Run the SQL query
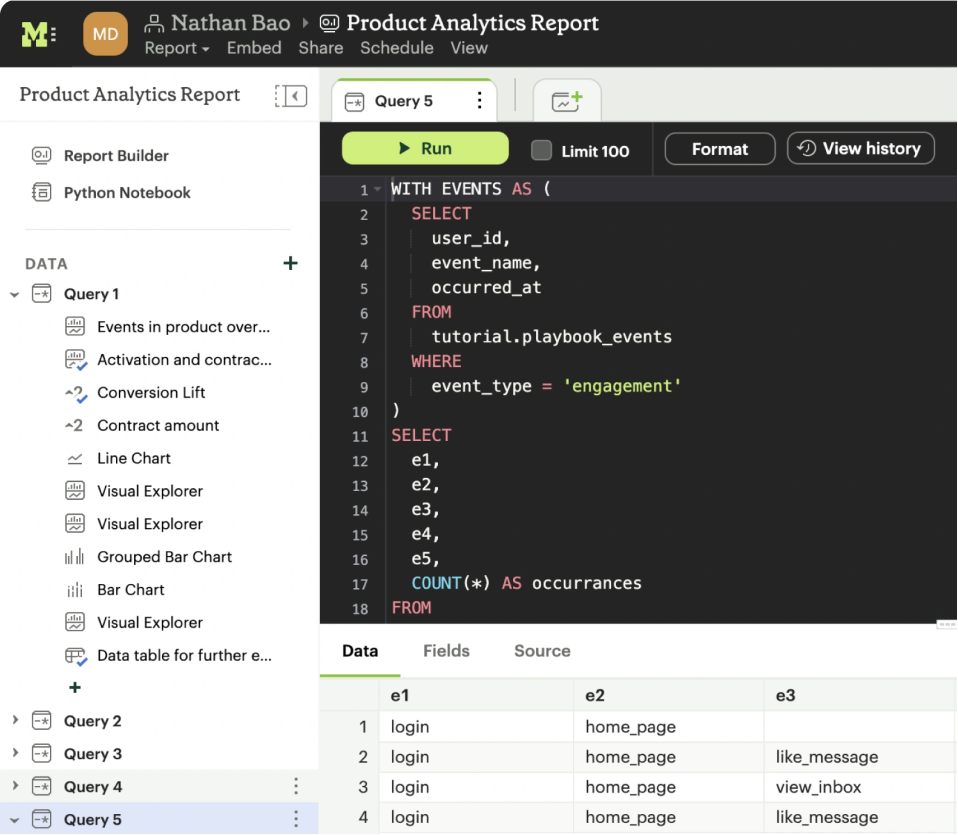The height and width of the screenshot is (835, 958). (x=424, y=148)
